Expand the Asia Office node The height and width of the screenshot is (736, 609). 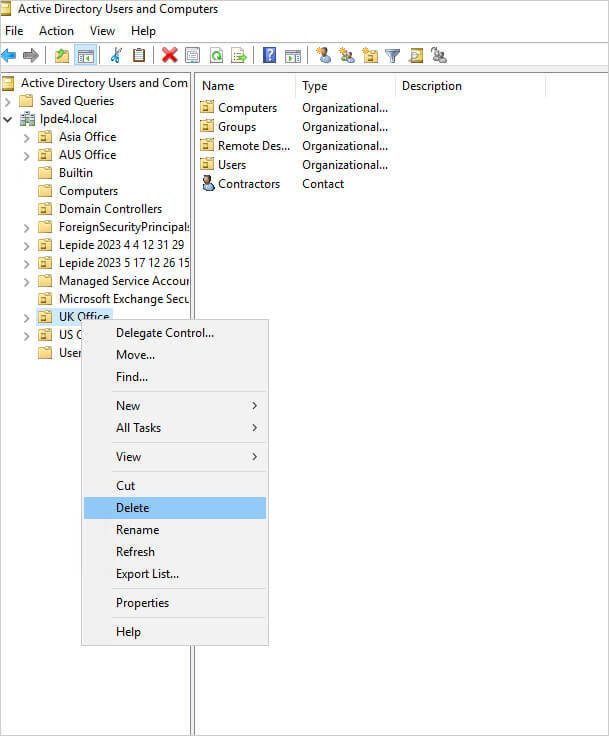[27, 138]
